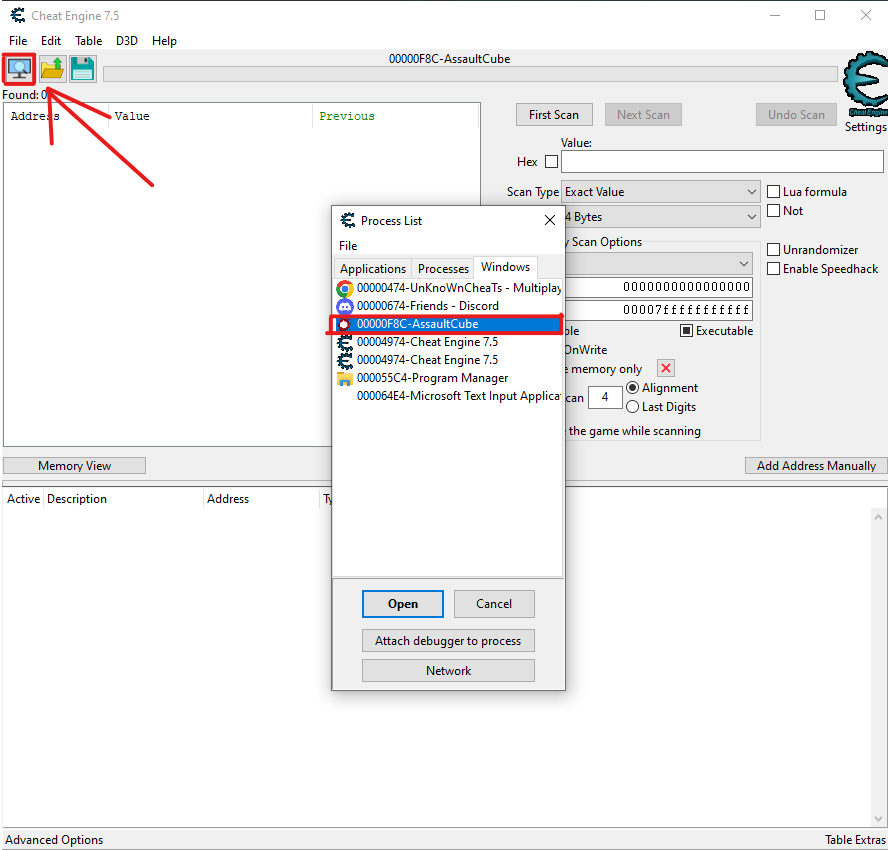Open the File menu in main window
Viewport: 888px width, 850px height.
tap(18, 41)
